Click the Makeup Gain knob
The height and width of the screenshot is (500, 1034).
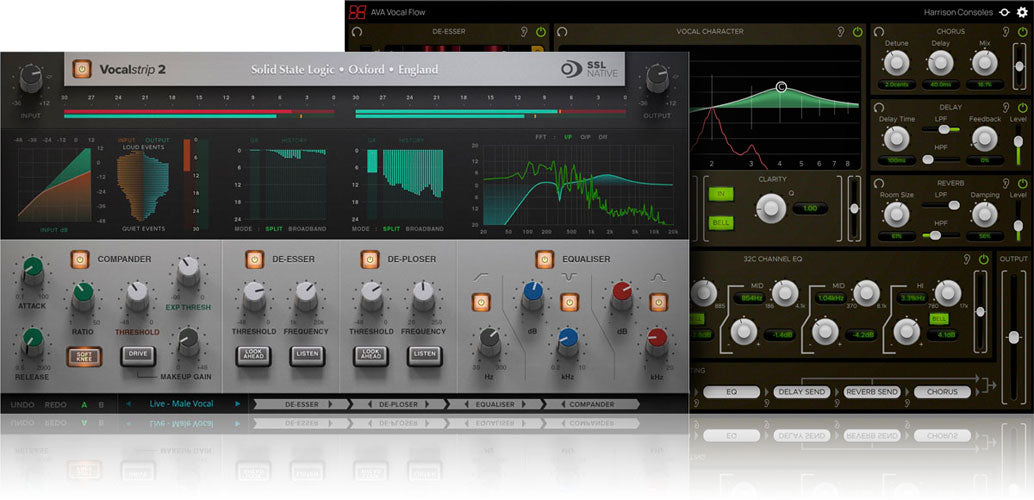[x=188, y=340]
